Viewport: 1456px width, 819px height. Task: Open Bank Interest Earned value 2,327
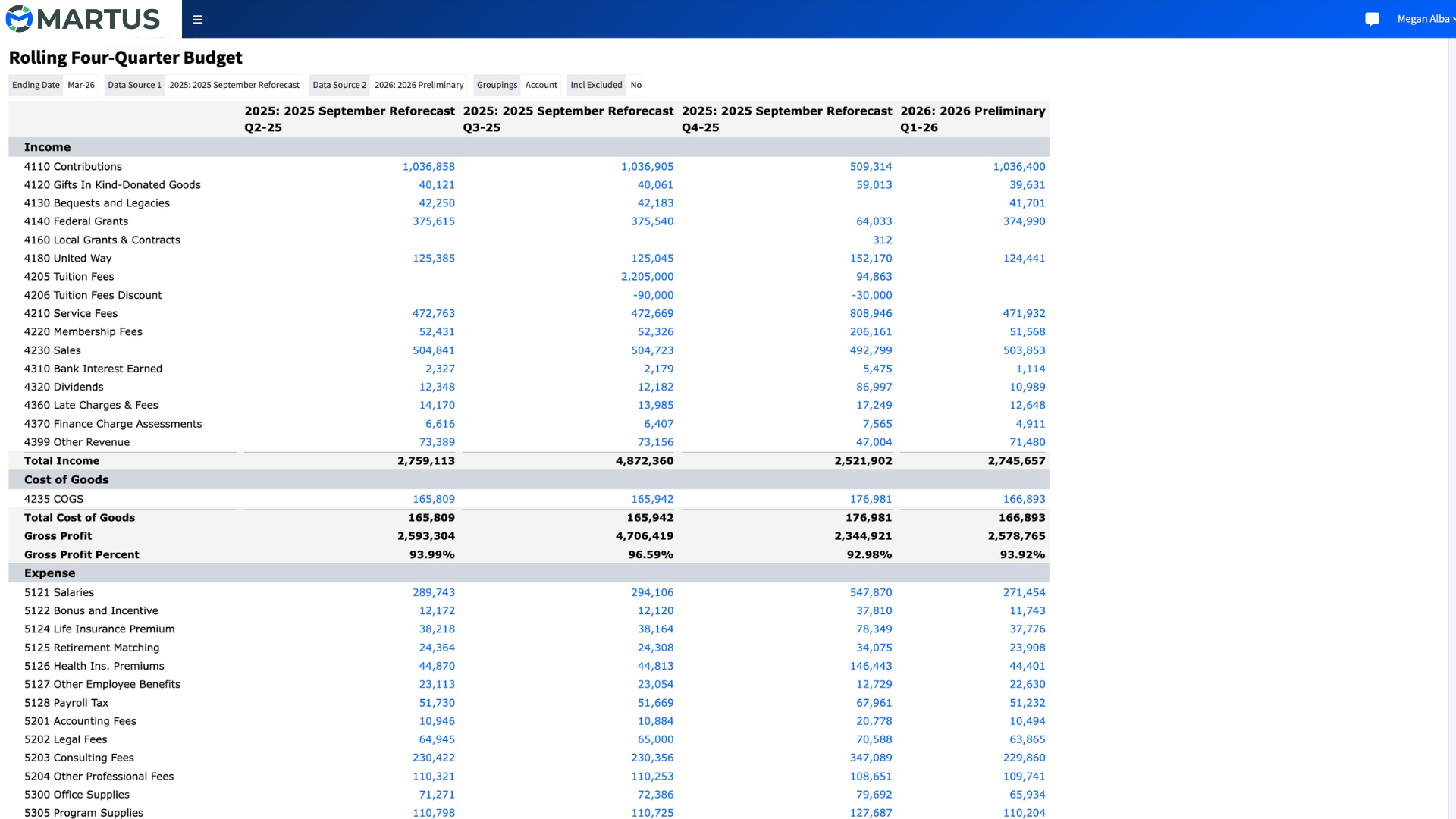(x=440, y=369)
